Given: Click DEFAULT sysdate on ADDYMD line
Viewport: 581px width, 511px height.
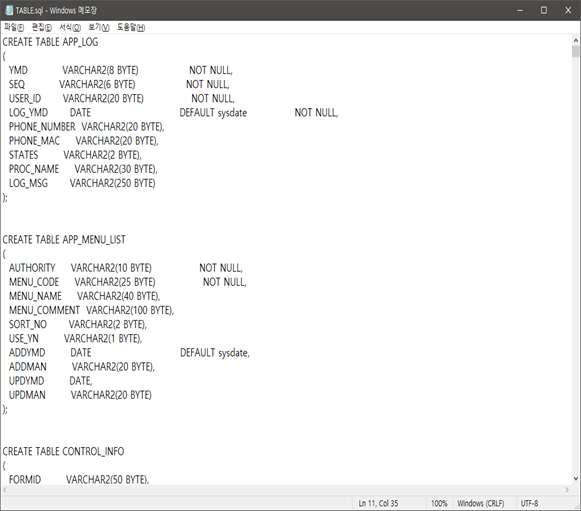Looking at the screenshot, I should (x=215, y=352).
